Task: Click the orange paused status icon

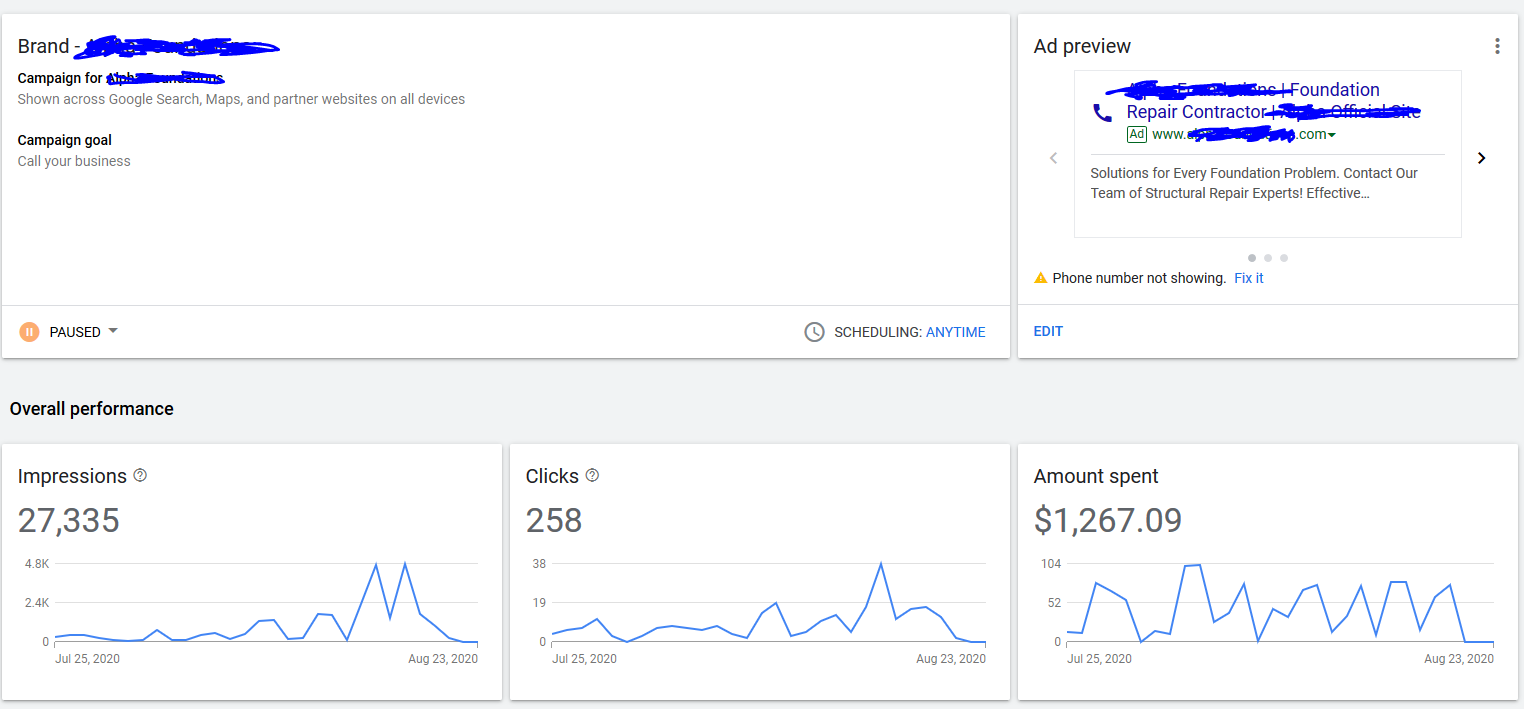Action: pyautogui.click(x=29, y=332)
